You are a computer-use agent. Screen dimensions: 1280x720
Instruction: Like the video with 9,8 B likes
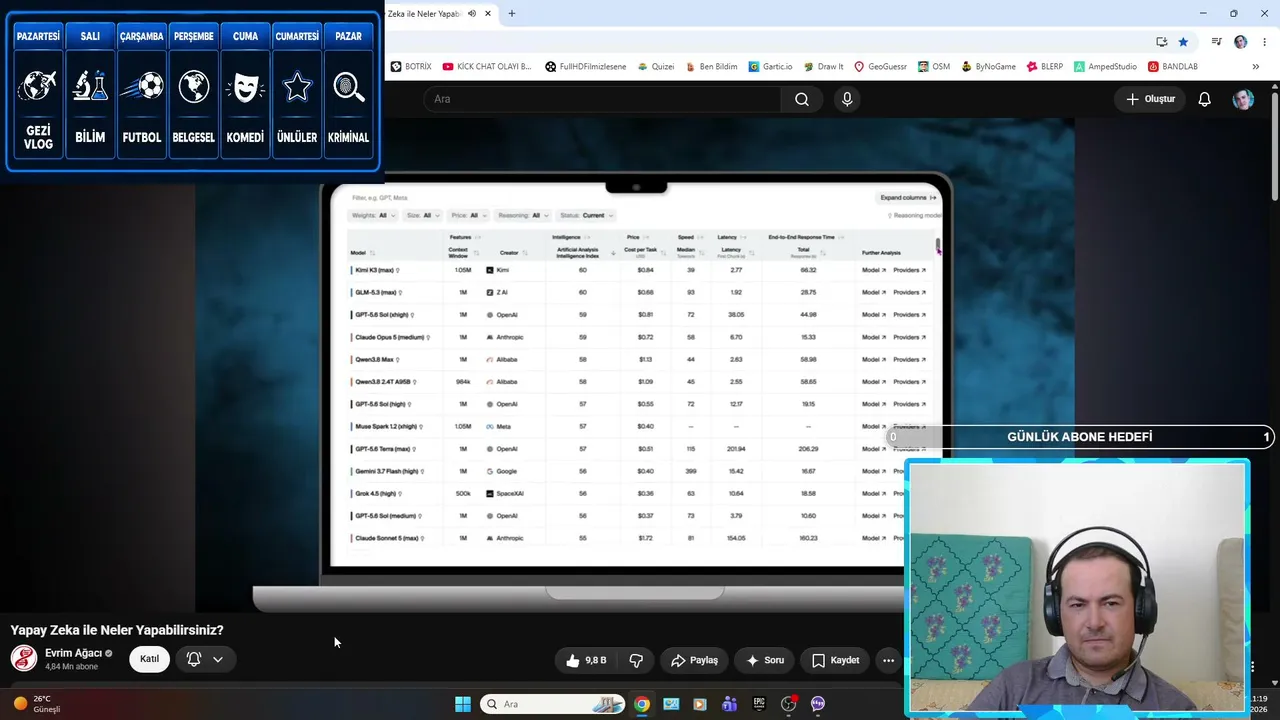(x=586, y=660)
